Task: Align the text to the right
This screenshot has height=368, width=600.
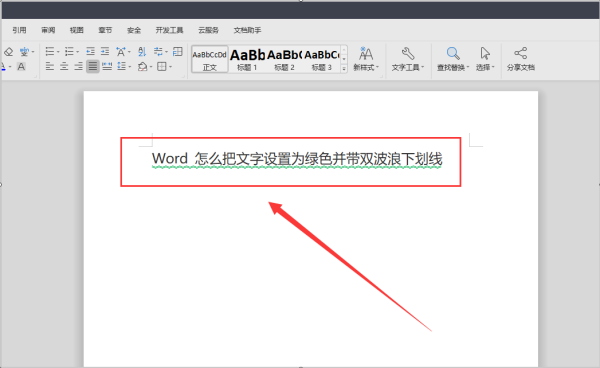Action: coord(78,67)
